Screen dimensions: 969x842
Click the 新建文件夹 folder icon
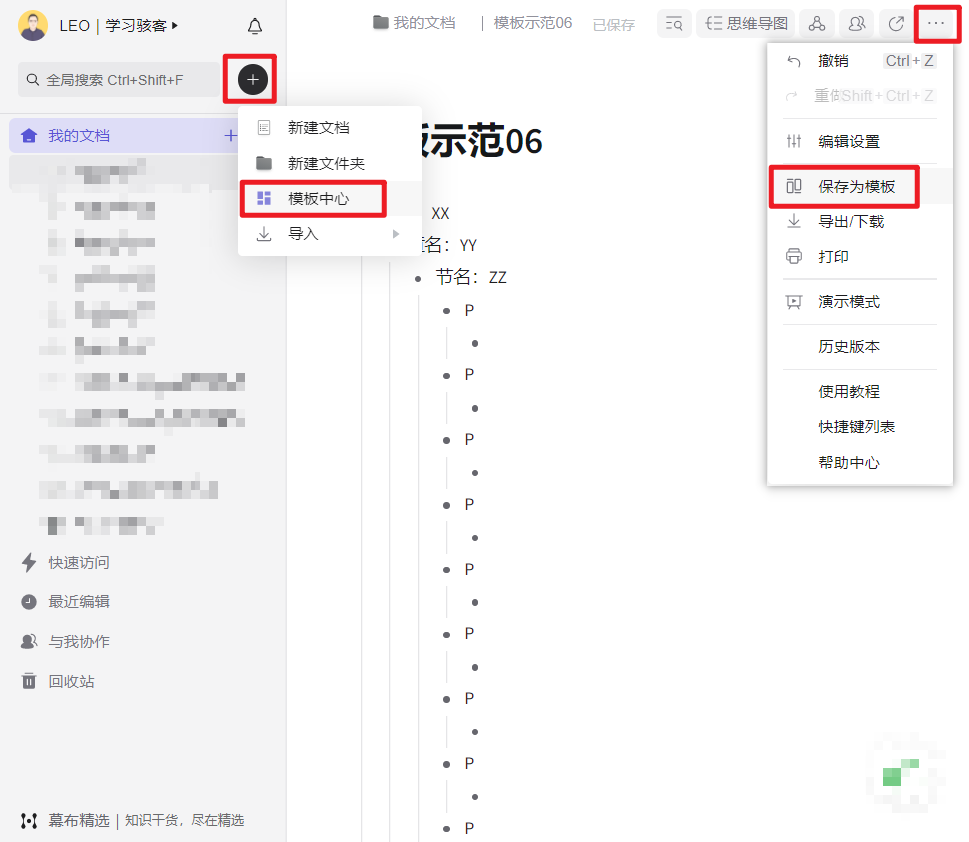(264, 163)
